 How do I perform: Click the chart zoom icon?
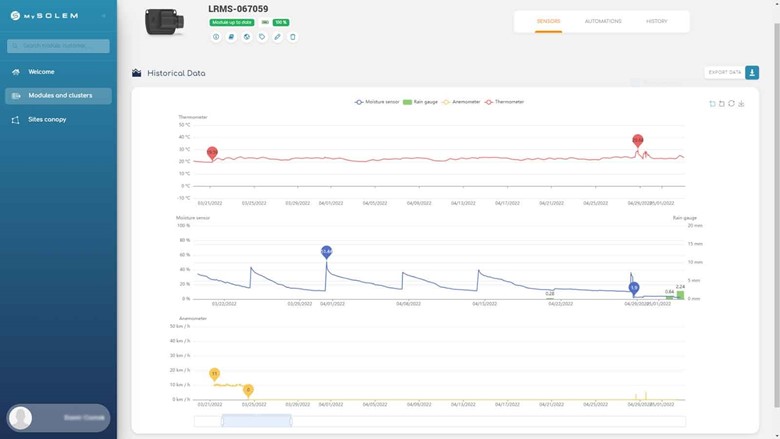coord(712,103)
